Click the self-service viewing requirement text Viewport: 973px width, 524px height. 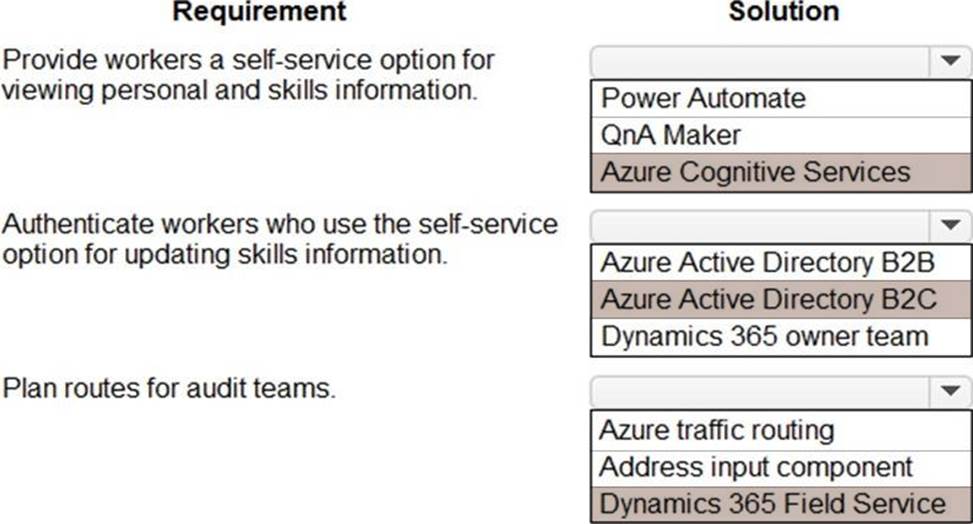pyautogui.click(x=248, y=74)
